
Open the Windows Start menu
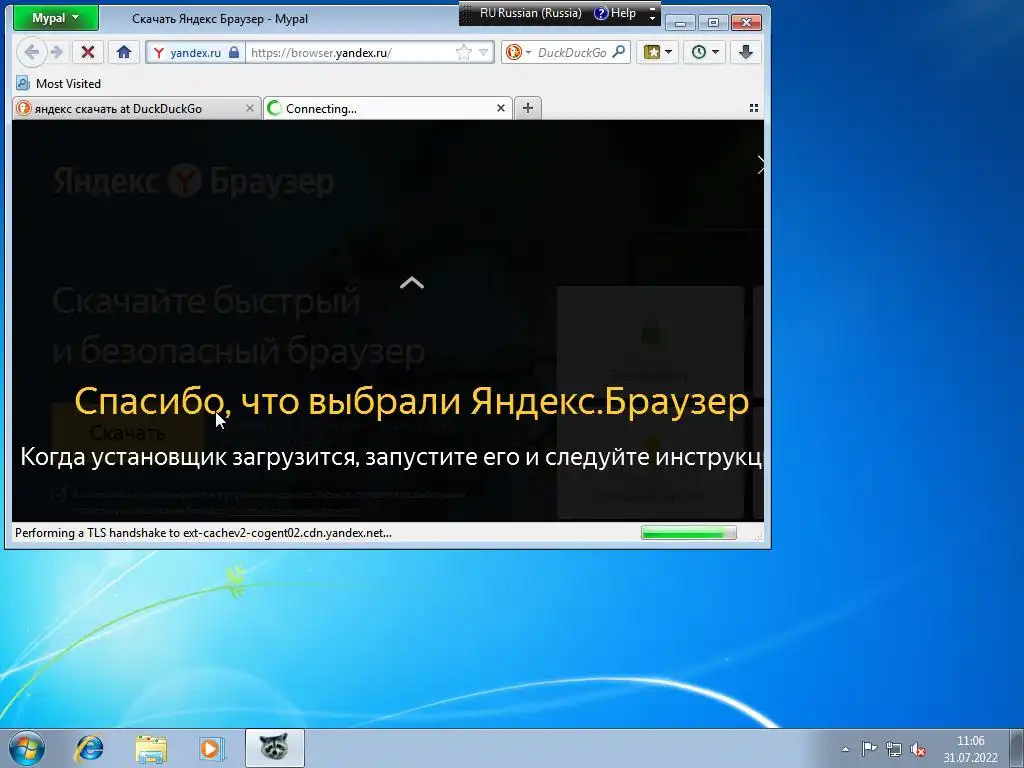point(27,749)
